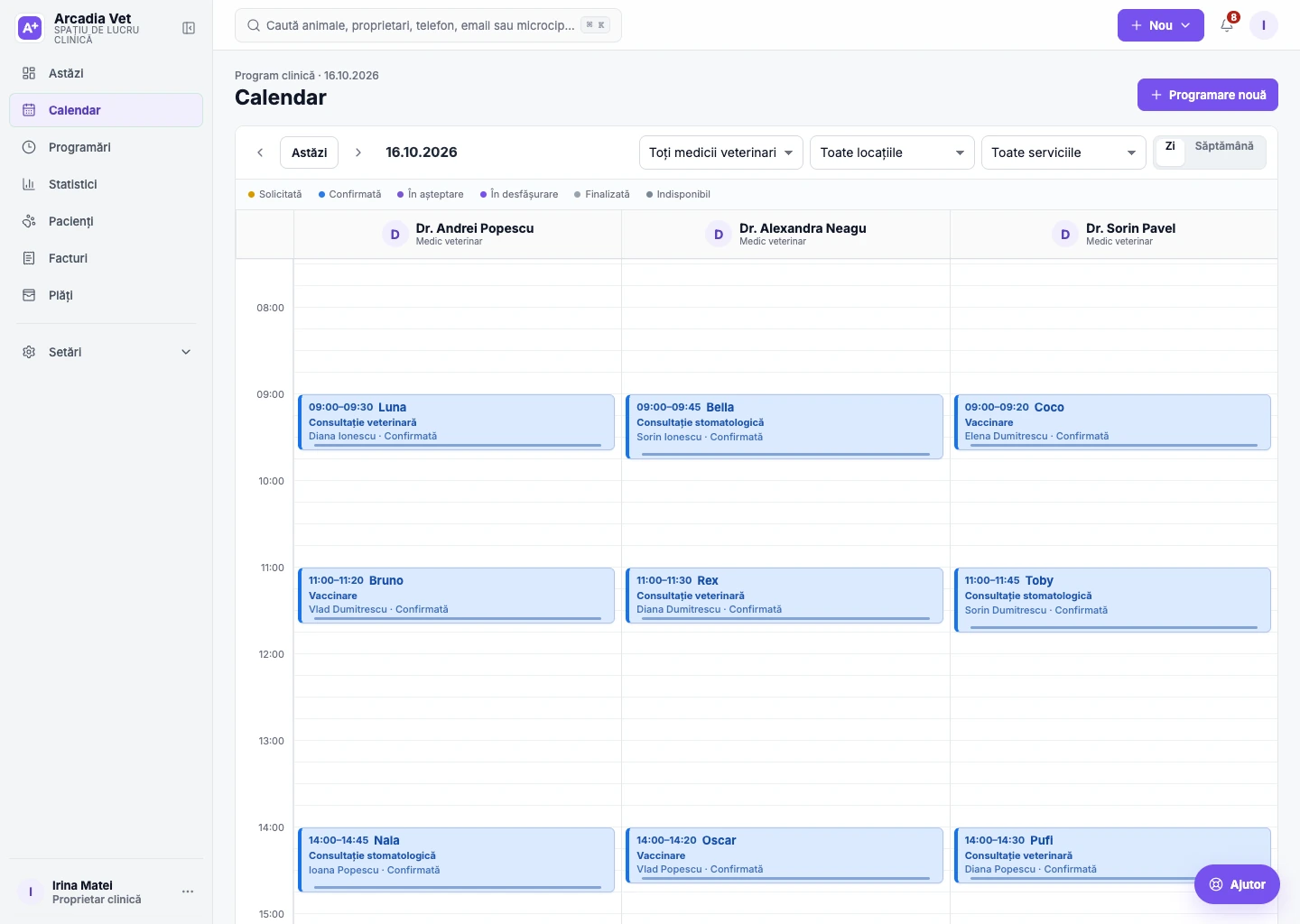The image size is (1300, 924).
Task: Open the user avatar menu in top bar
Action: click(1264, 25)
